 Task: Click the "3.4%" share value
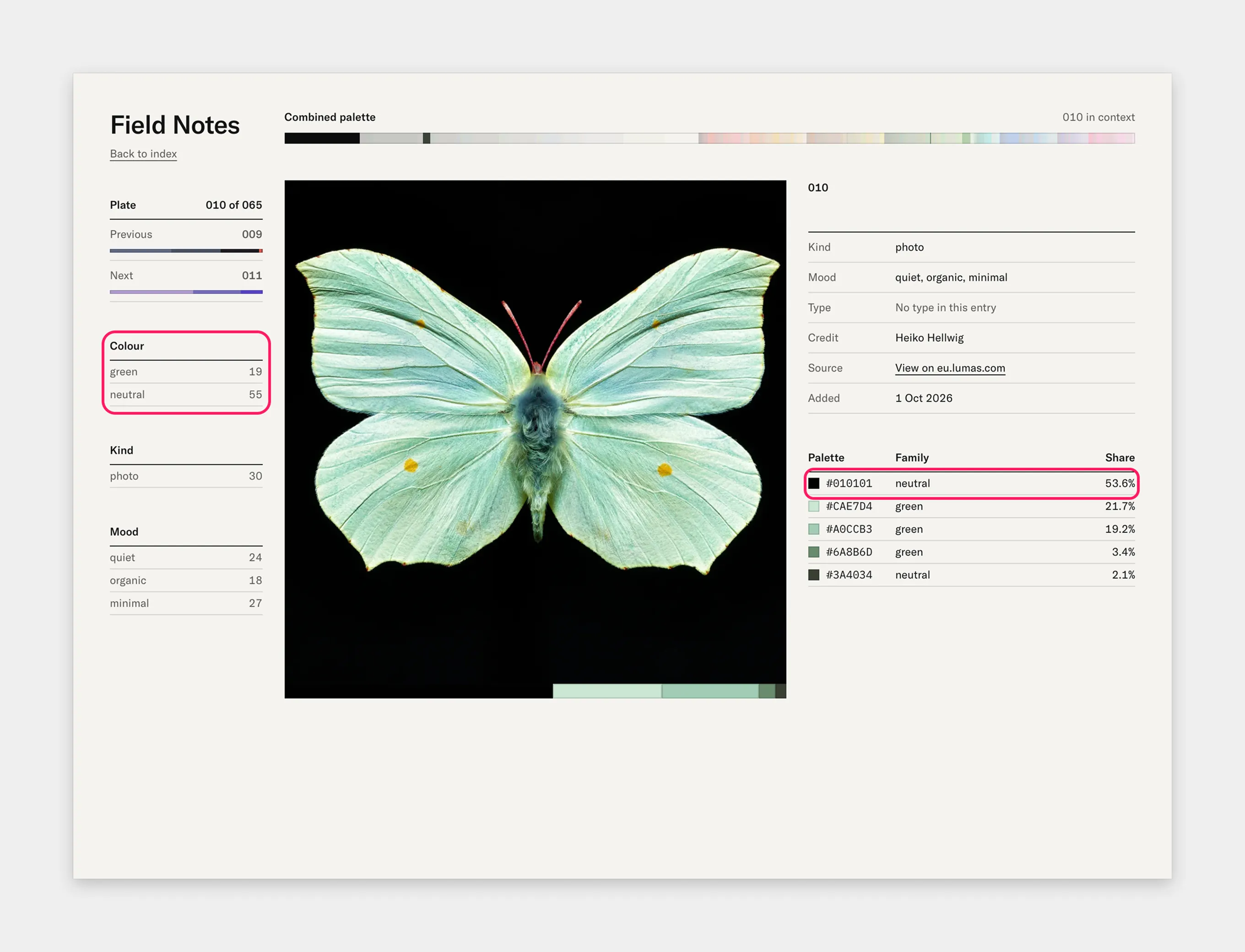tap(1123, 552)
